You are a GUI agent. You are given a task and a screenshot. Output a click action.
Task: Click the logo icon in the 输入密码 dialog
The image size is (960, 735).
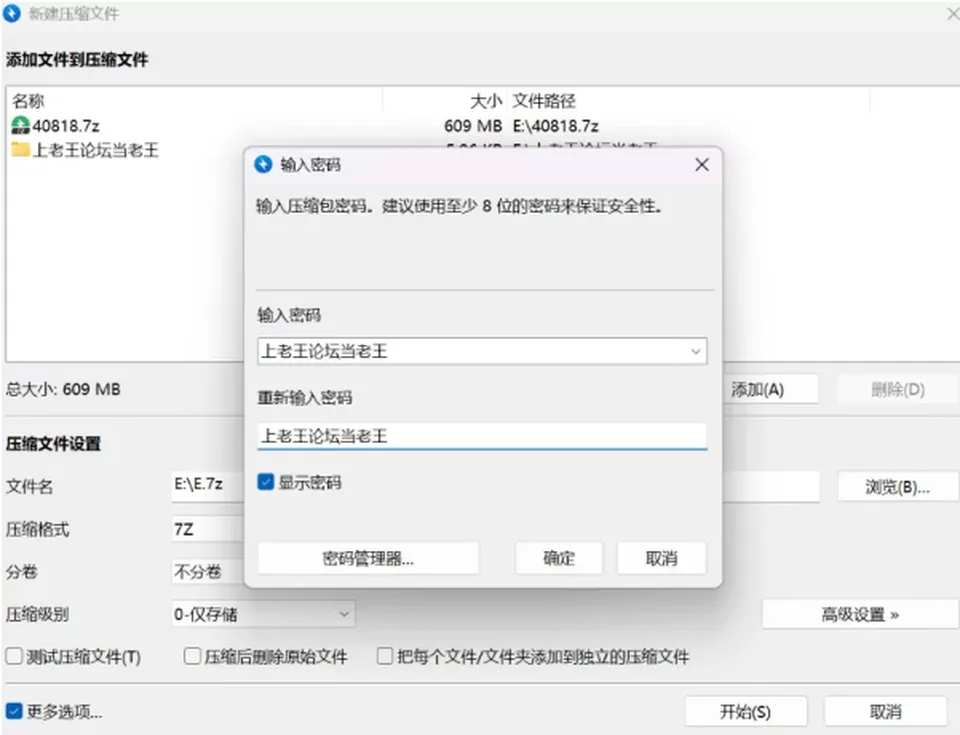(263, 164)
